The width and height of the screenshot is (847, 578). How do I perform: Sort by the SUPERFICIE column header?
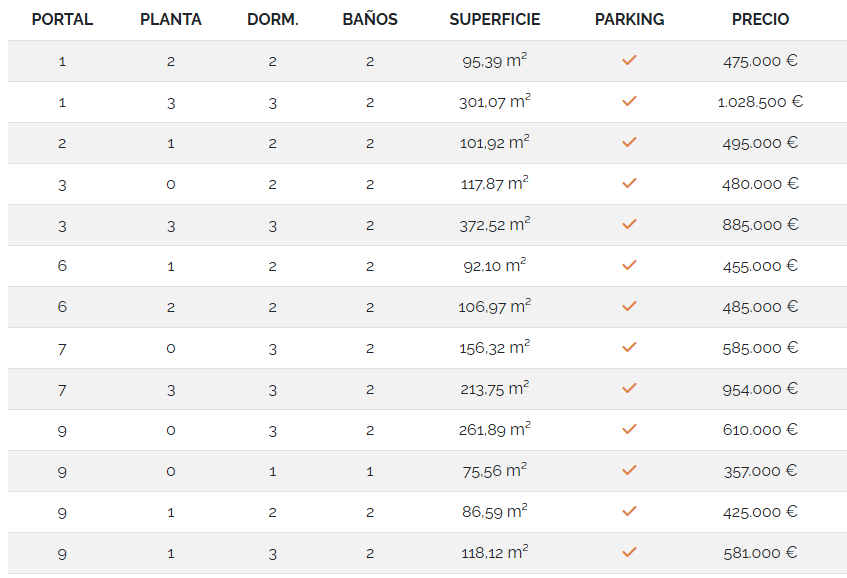[x=495, y=20]
